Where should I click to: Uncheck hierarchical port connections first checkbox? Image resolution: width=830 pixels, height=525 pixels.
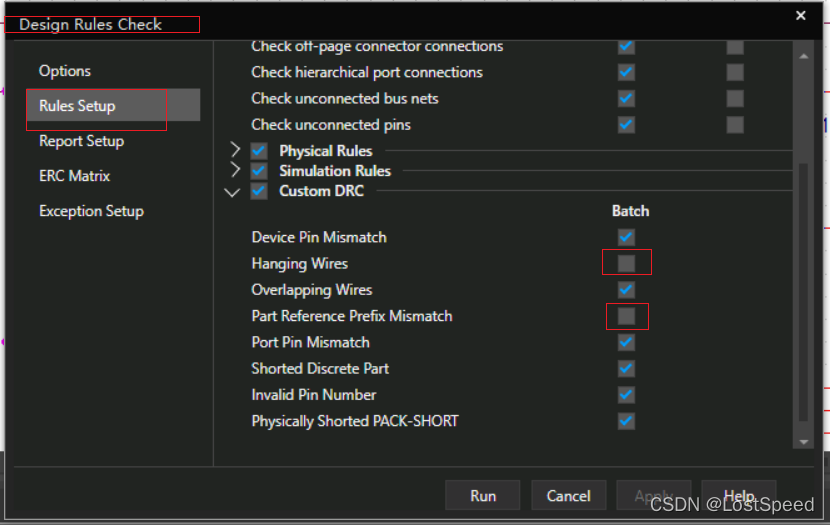point(626,72)
